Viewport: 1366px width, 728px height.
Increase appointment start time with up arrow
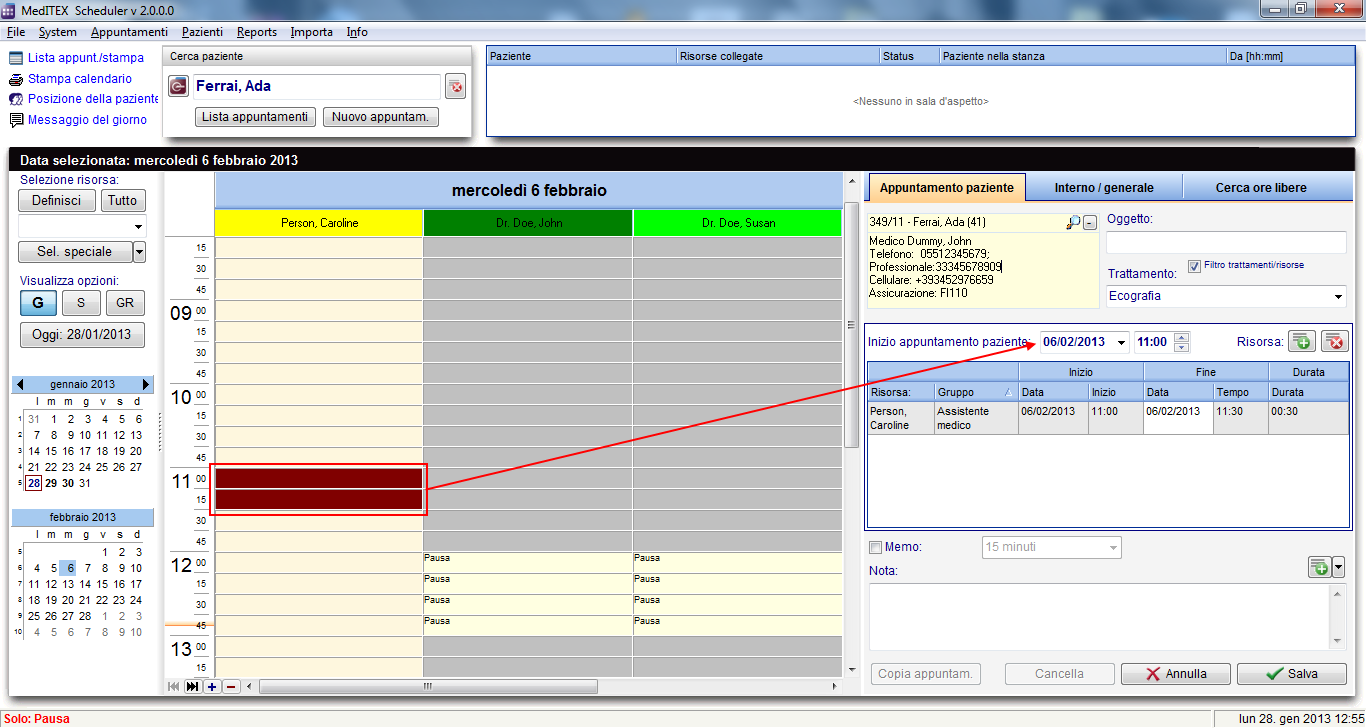tap(1181, 337)
